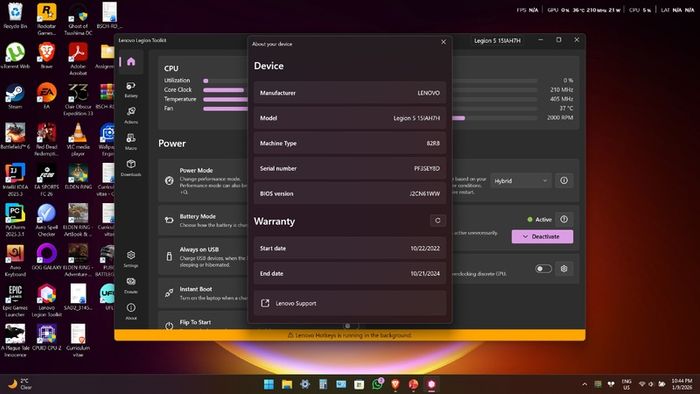Select the serial number value PF3SEY8D

click(x=427, y=169)
